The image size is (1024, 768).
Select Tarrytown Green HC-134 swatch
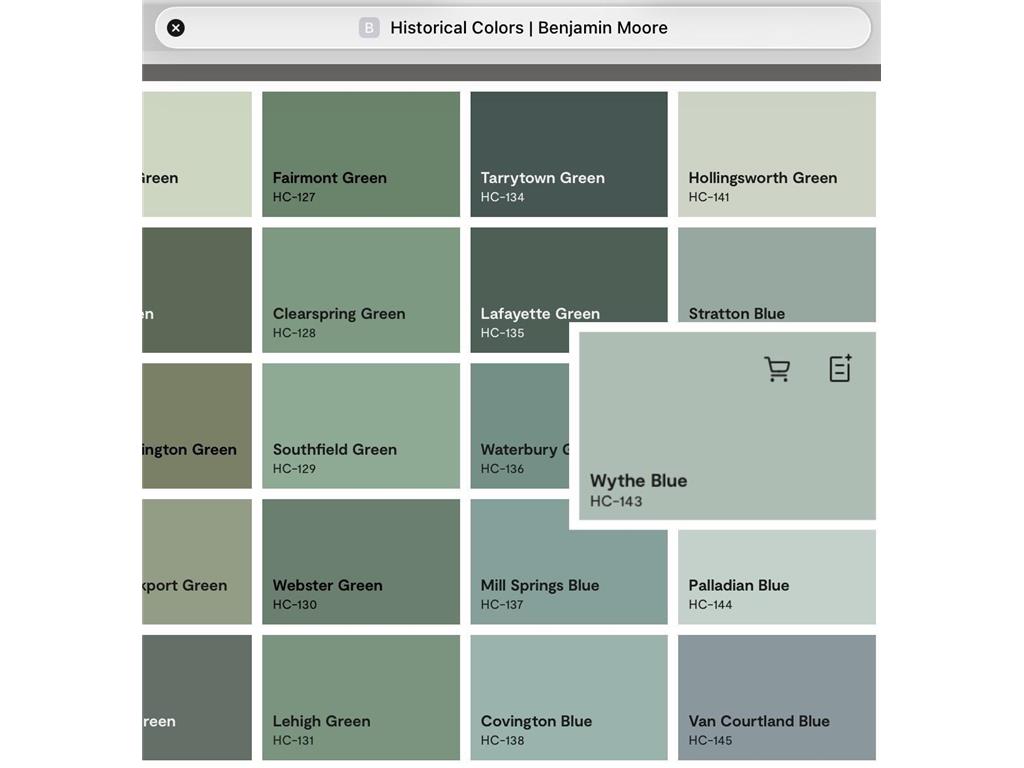(569, 154)
